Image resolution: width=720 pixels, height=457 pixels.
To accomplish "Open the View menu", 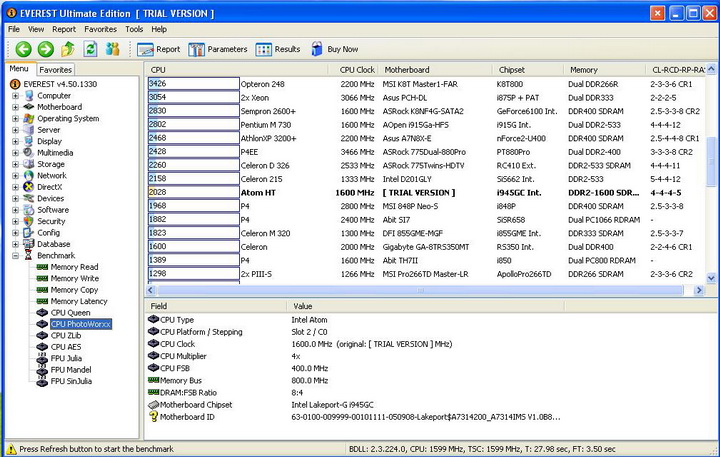I will pyautogui.click(x=36, y=29).
